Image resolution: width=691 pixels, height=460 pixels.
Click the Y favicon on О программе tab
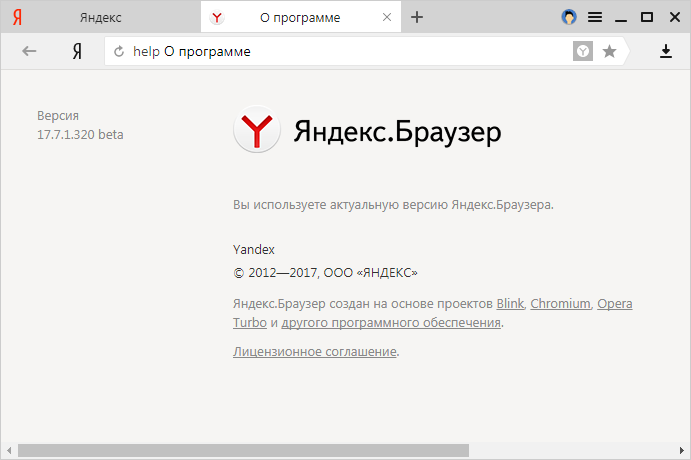click(x=216, y=18)
